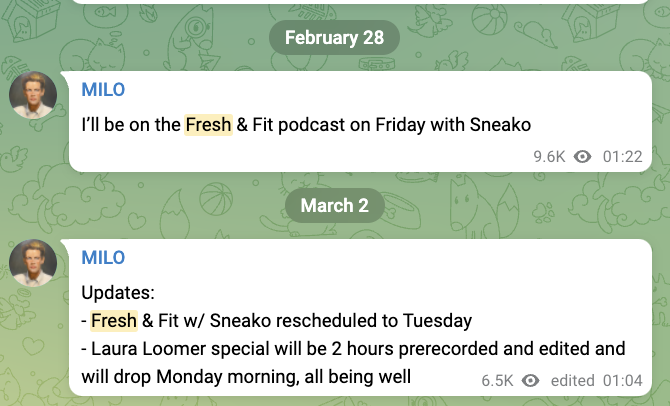Click the eye views icon next to 6.5K
This screenshot has height=406, width=670.
click(x=531, y=380)
